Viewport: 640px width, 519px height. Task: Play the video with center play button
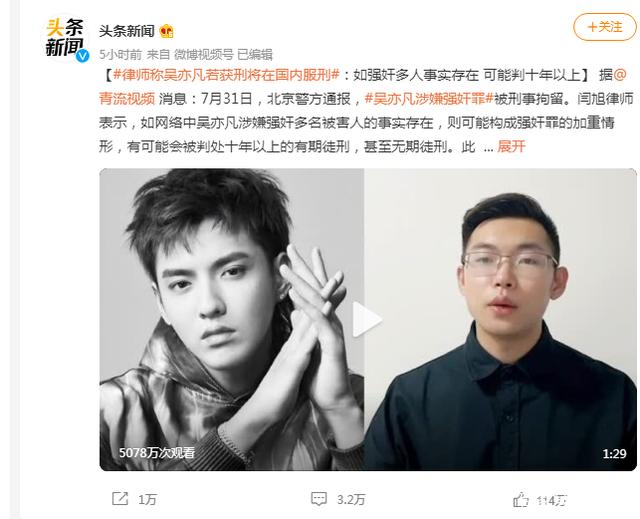coord(367,319)
